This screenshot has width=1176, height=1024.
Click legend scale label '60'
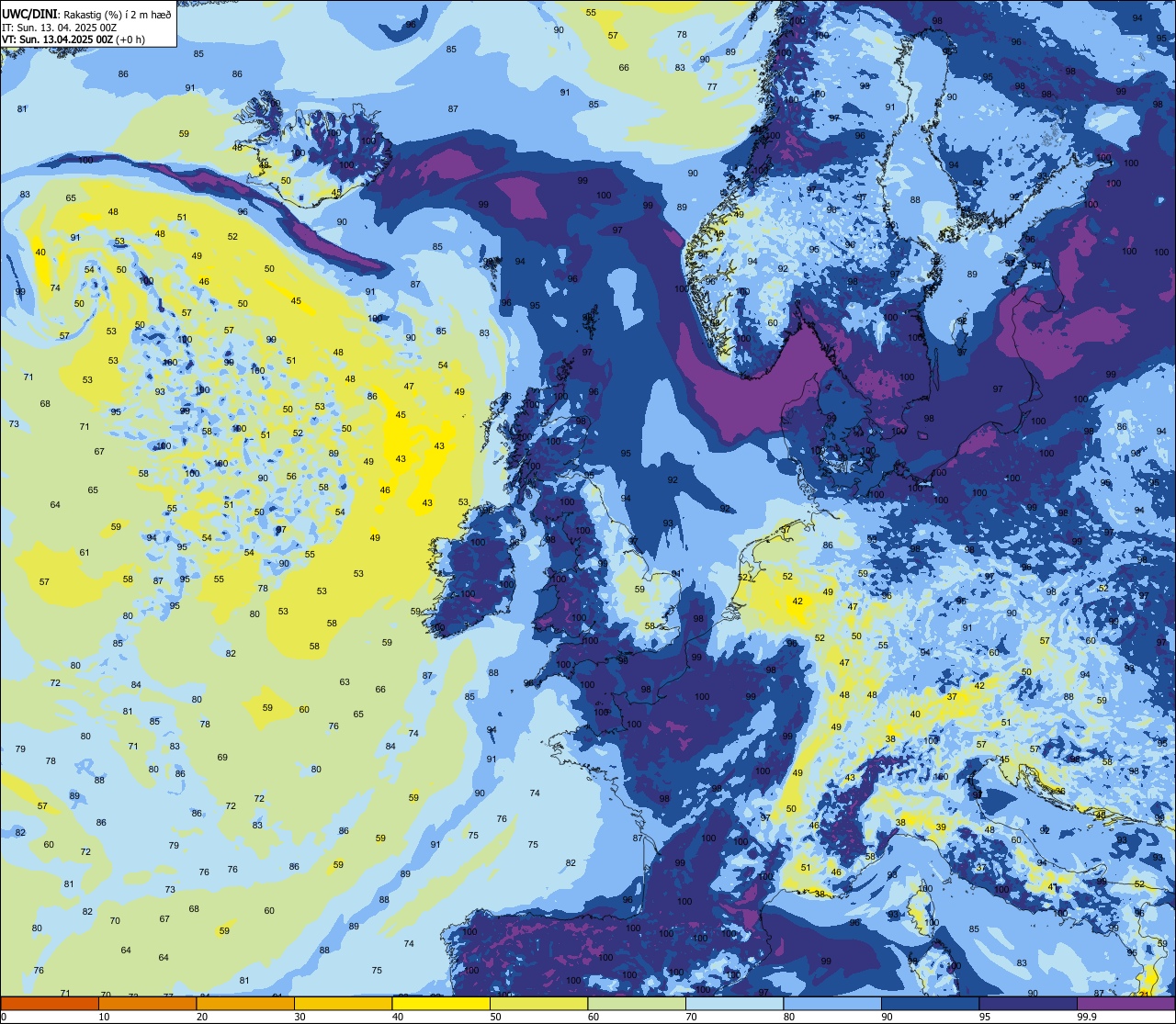pyautogui.click(x=594, y=1017)
